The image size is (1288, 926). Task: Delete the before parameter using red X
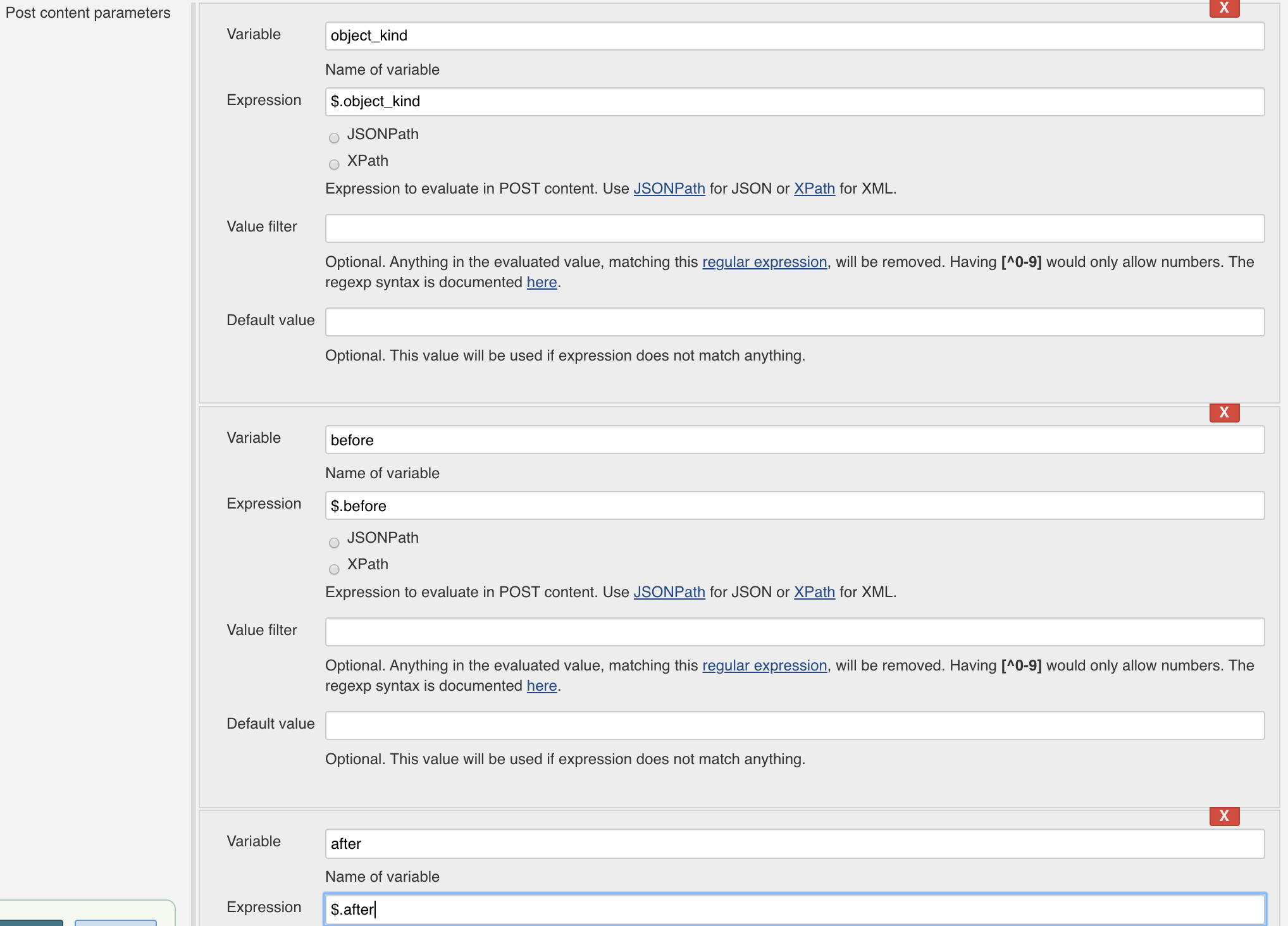[1224, 412]
